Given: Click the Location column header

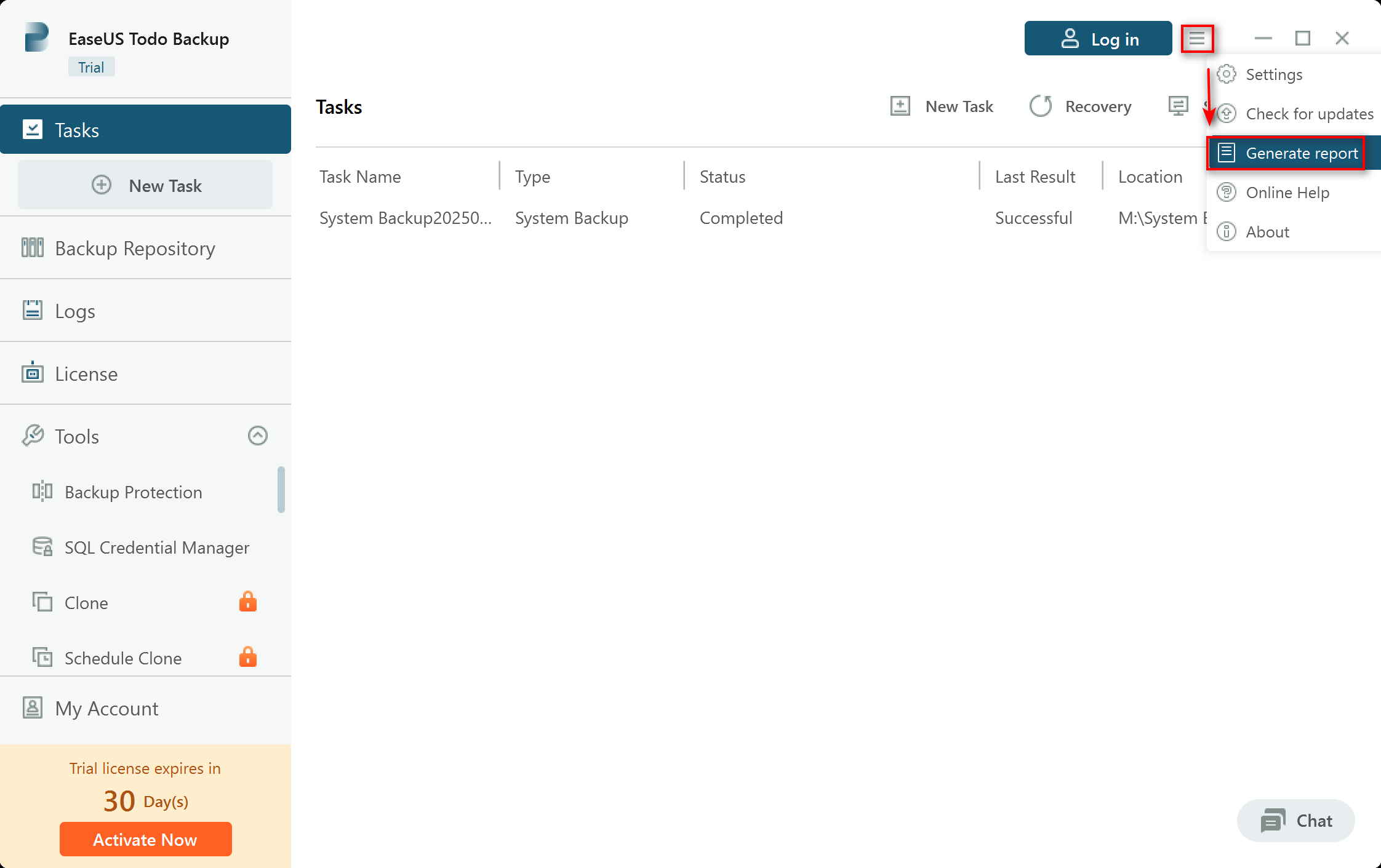Looking at the screenshot, I should (x=1150, y=177).
